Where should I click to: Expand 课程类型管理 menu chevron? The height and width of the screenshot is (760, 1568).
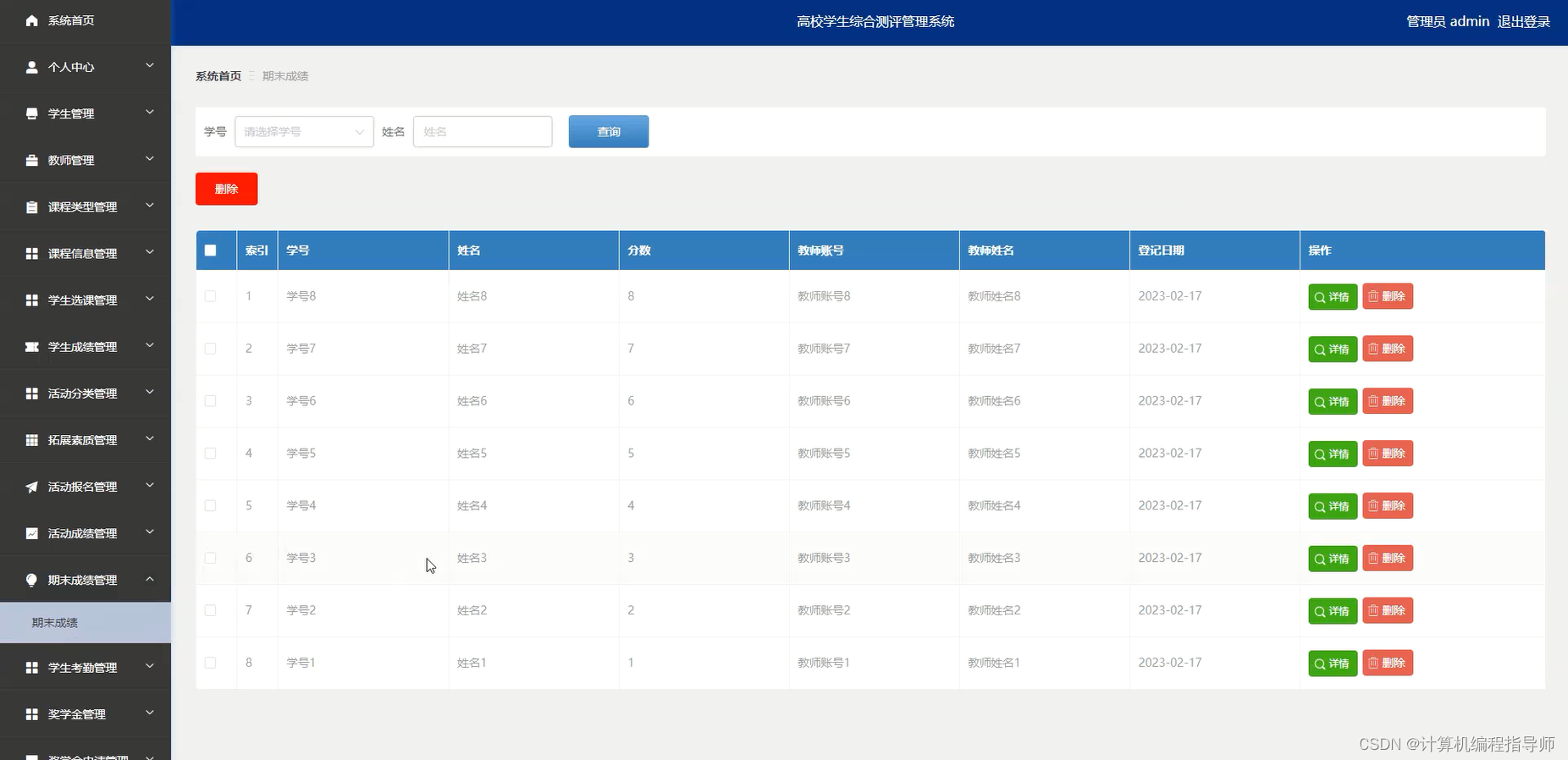[x=150, y=205]
